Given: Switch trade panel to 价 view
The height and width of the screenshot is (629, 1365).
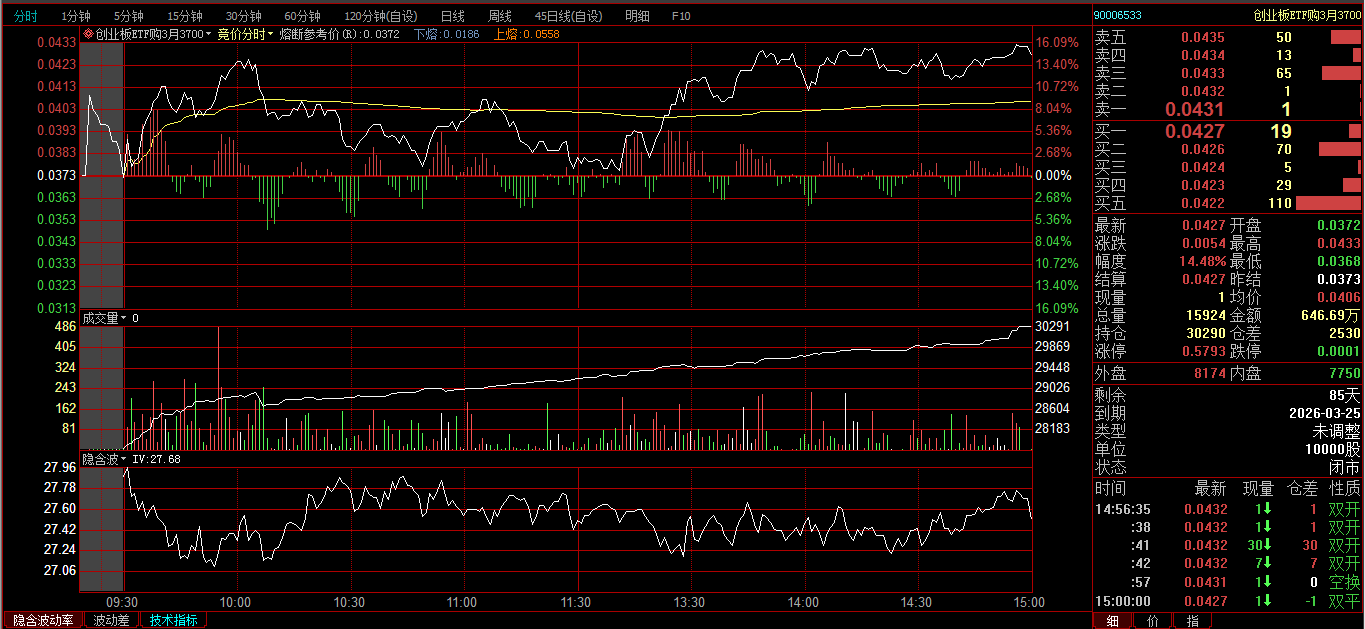Looking at the screenshot, I should tap(1152, 621).
